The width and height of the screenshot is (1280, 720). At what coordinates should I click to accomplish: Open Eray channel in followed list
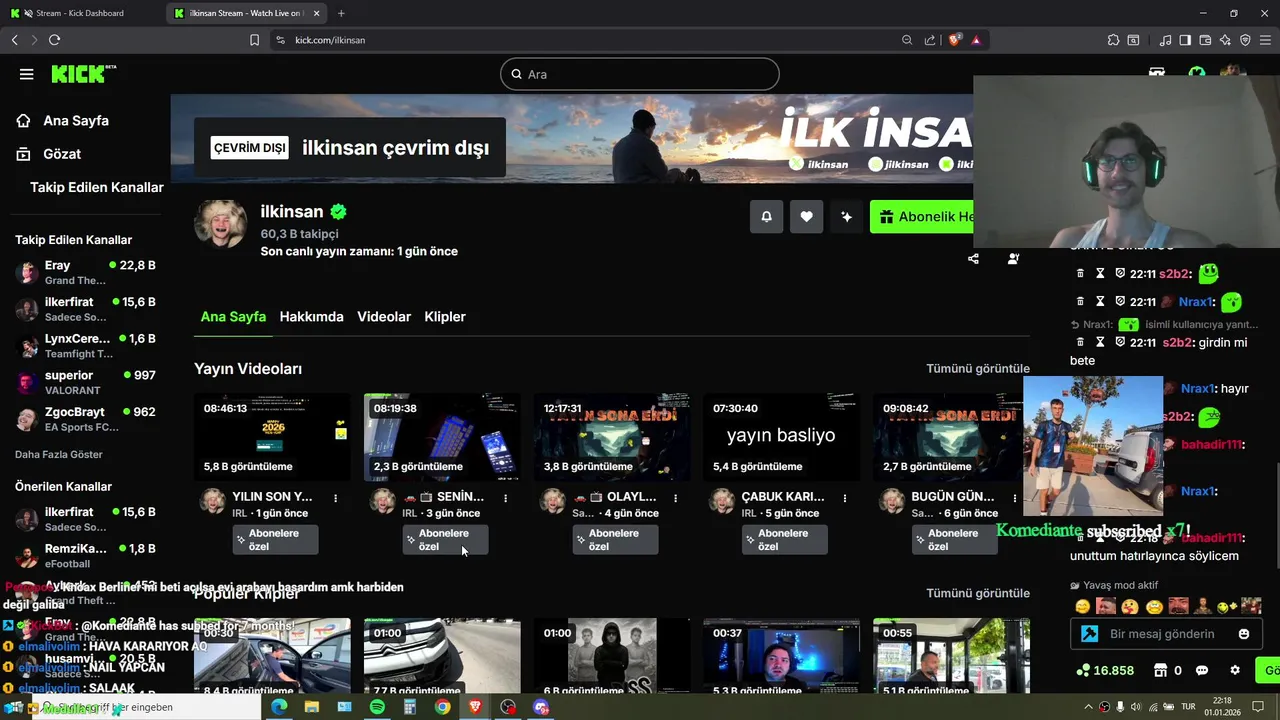pyautogui.click(x=86, y=273)
